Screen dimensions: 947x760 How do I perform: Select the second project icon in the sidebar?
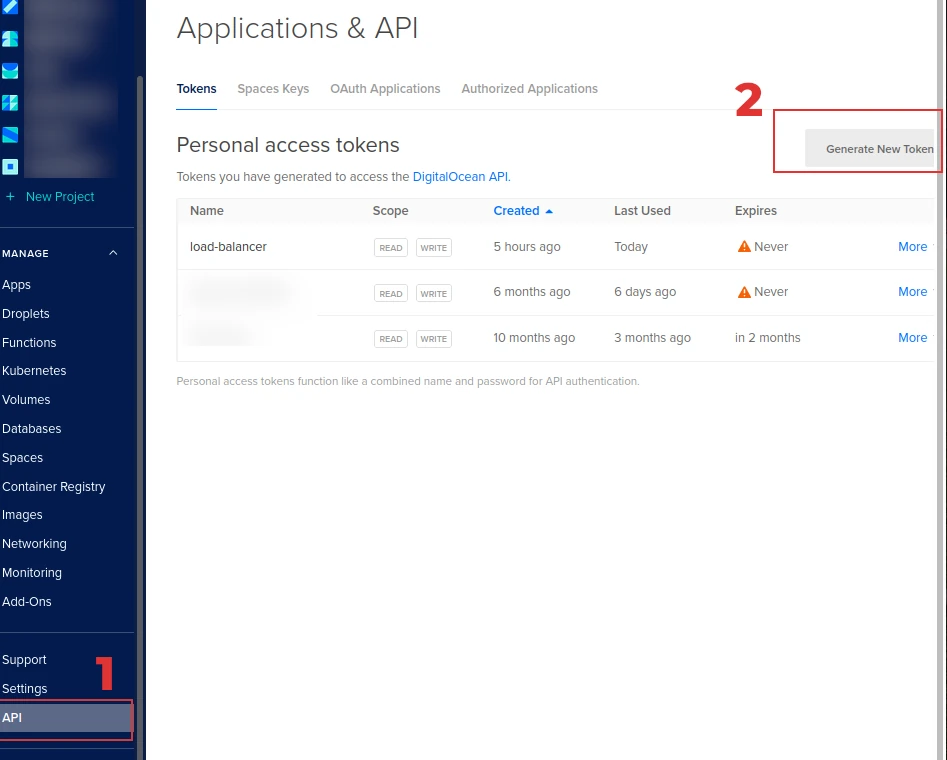tap(12, 38)
